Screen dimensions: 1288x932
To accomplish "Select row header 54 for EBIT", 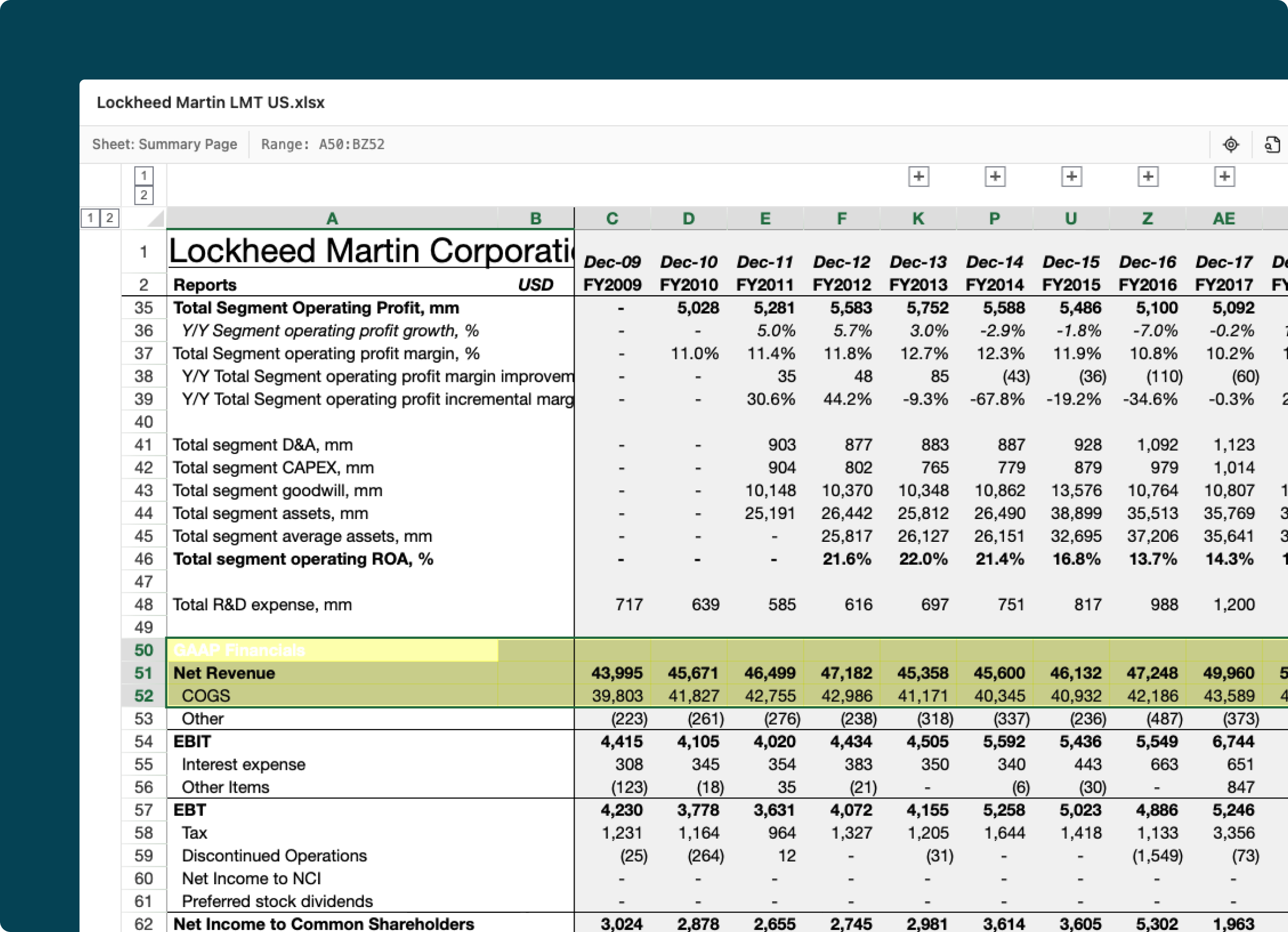I will point(144,742).
